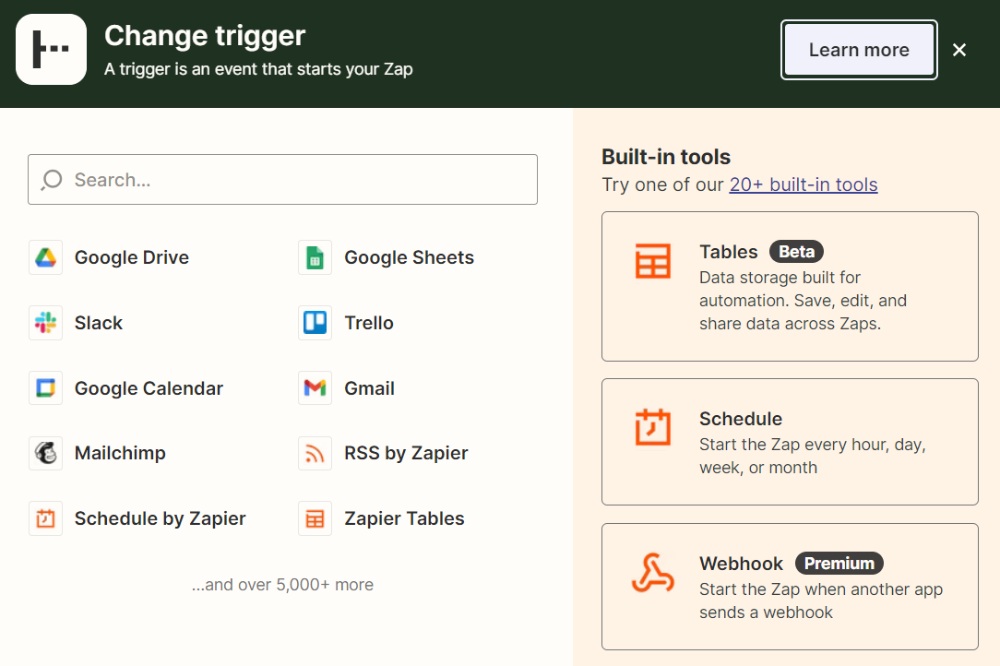
Task: Click the Google Calendar icon
Action: point(45,388)
